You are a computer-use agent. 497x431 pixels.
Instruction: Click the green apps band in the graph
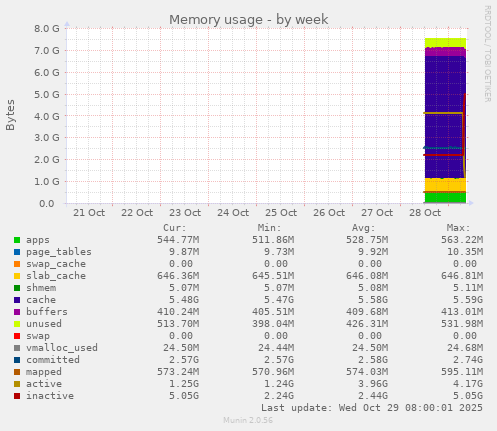click(x=445, y=198)
